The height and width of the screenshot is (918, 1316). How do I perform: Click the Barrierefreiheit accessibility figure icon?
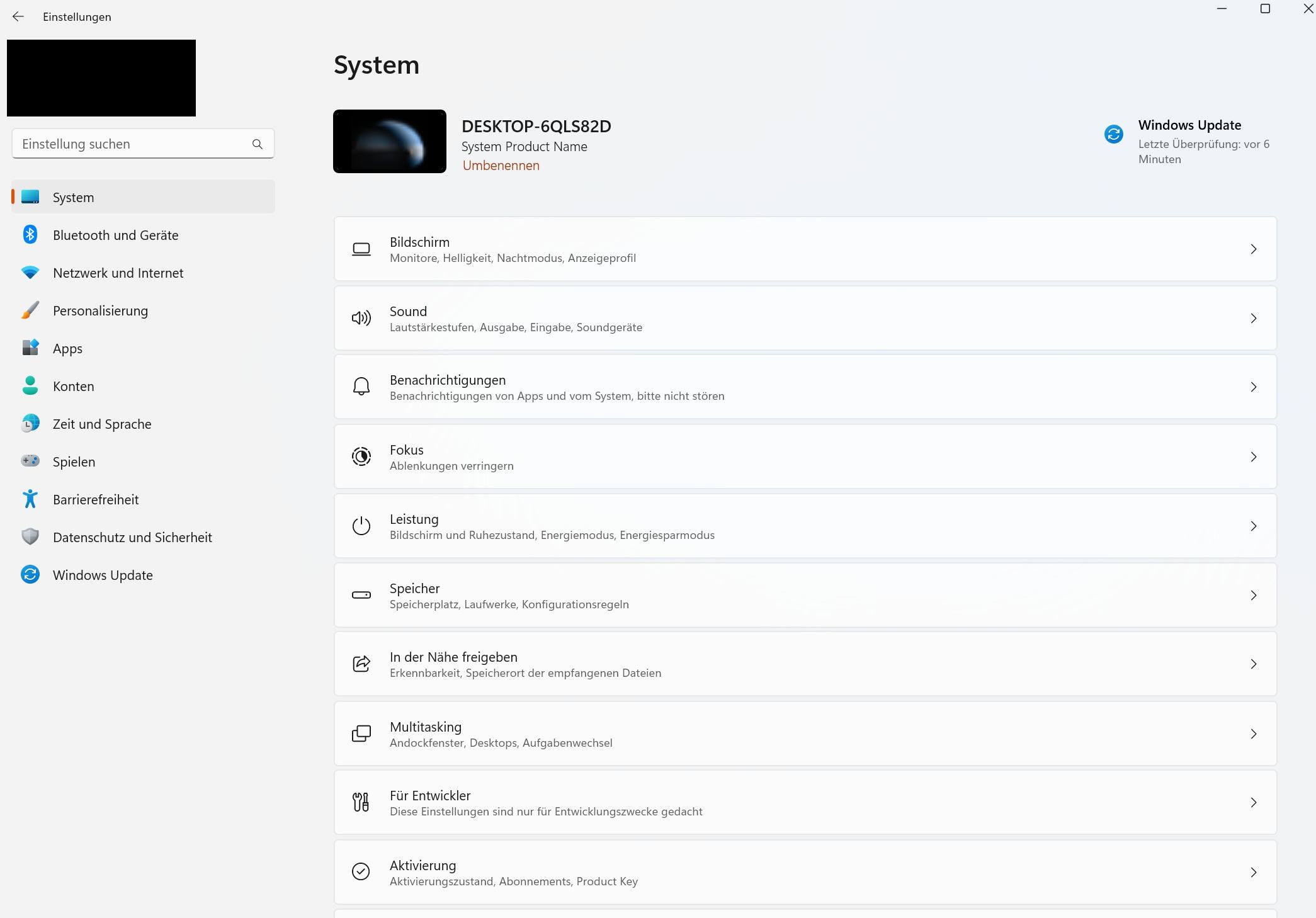tap(30, 499)
